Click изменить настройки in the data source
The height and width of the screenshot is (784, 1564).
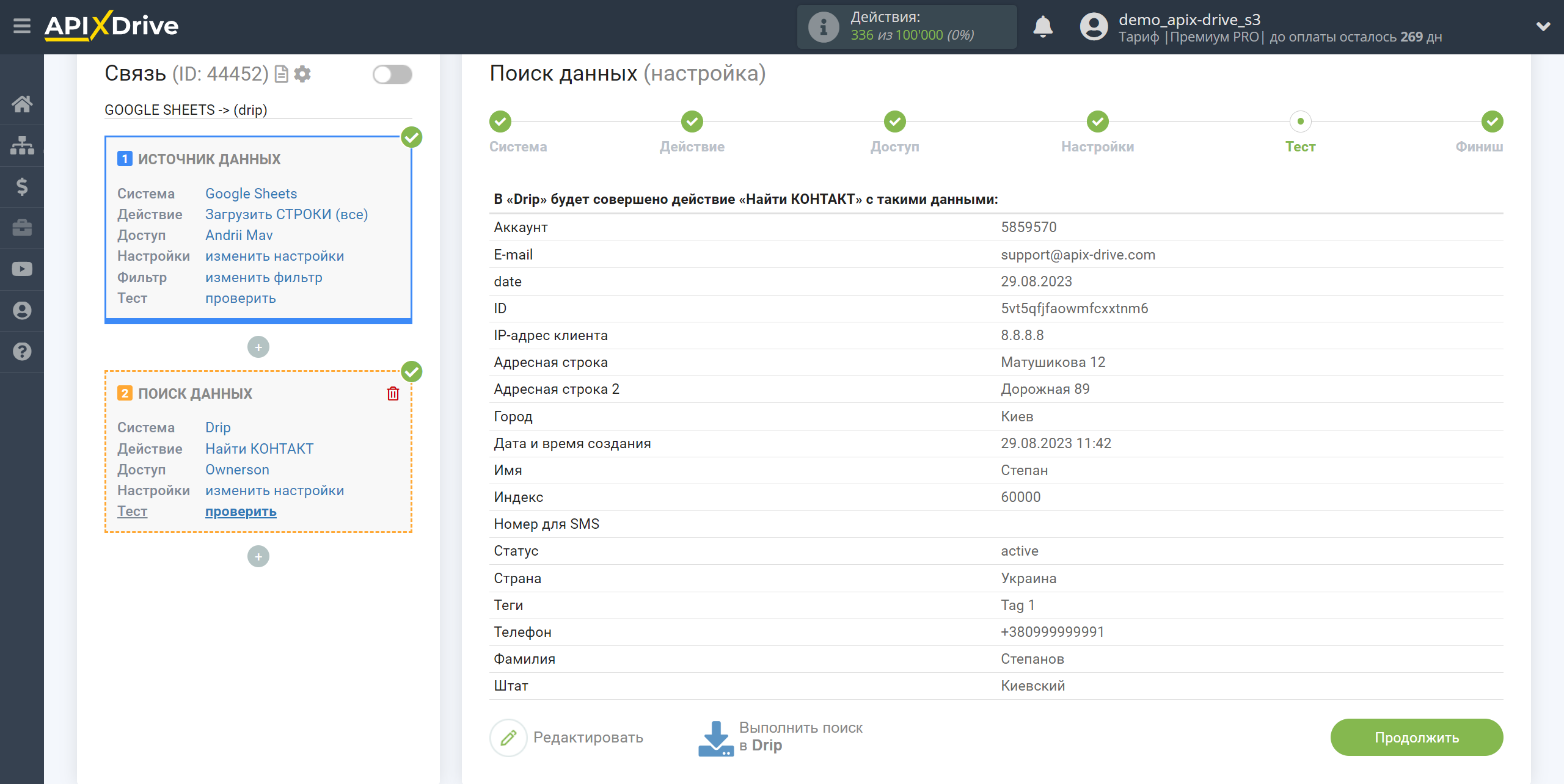(x=275, y=256)
